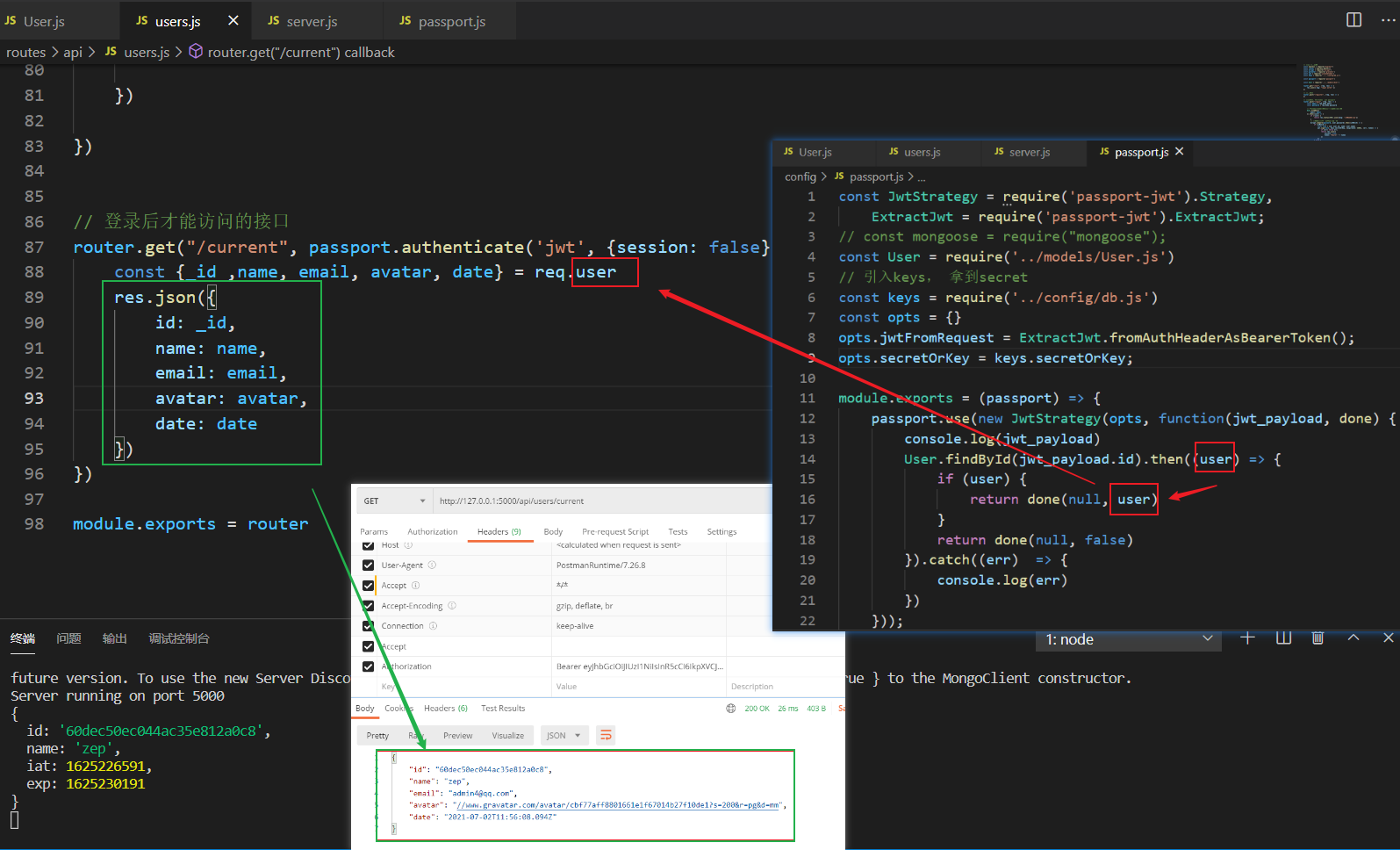1400x850 pixels.
Task: Open the GET method dropdown in Postman
Action: point(394,501)
